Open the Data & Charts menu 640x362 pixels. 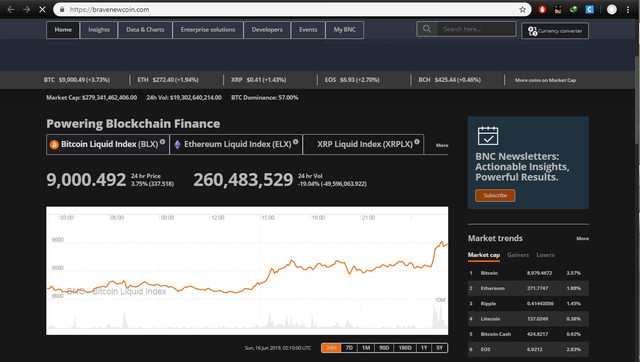click(x=145, y=30)
